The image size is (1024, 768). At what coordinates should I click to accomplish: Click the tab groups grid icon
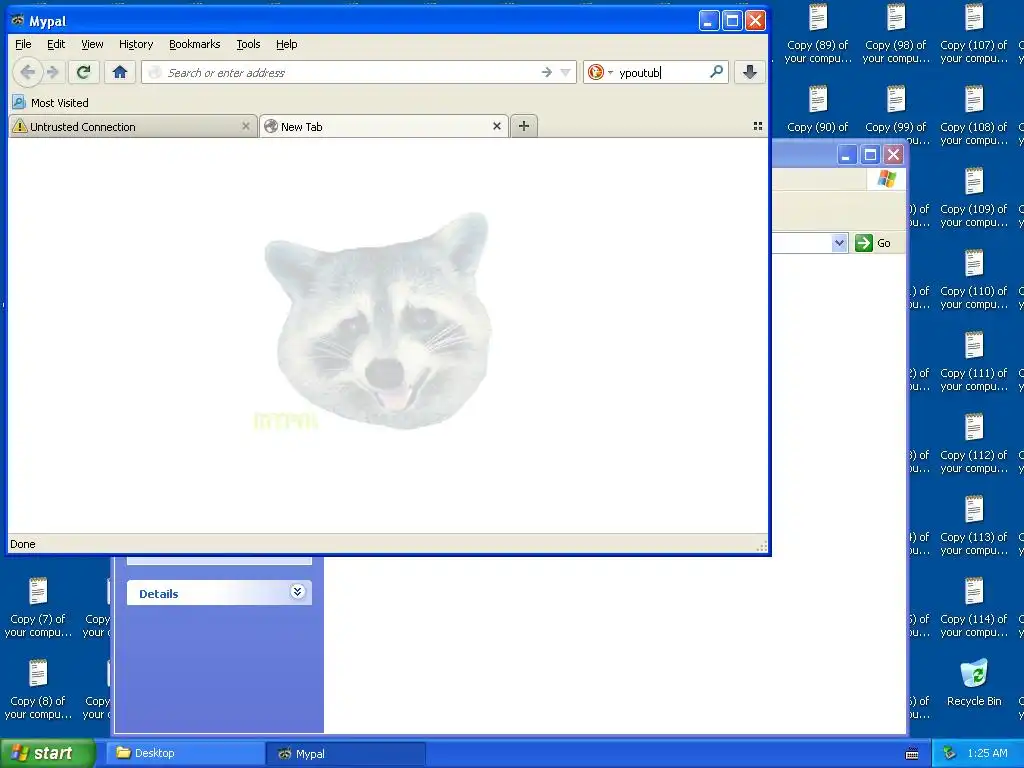(x=758, y=126)
